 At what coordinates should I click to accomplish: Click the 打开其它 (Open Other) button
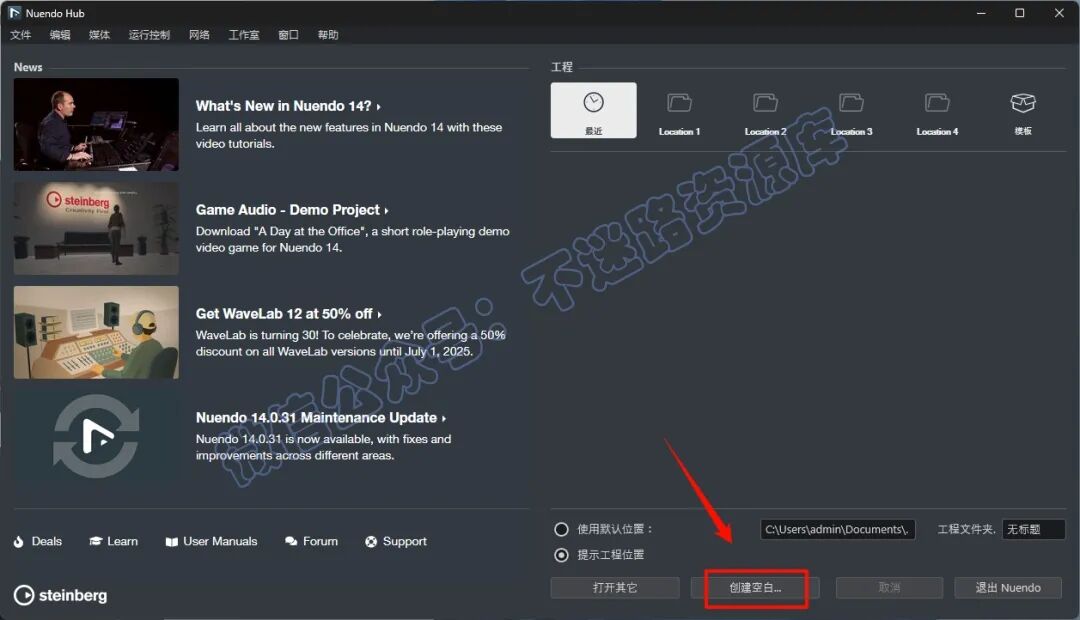click(615, 588)
